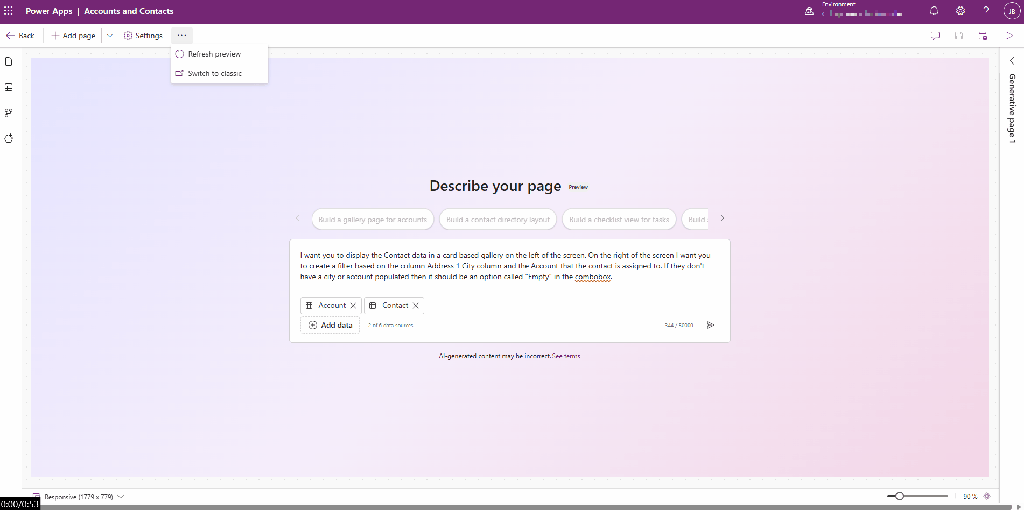Submit the page description with the send icon
1024x510 pixels.
[x=711, y=325]
